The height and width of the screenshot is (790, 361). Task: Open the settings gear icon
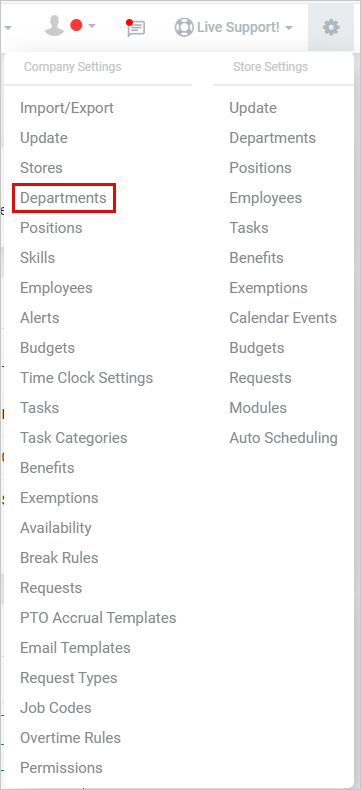click(331, 27)
